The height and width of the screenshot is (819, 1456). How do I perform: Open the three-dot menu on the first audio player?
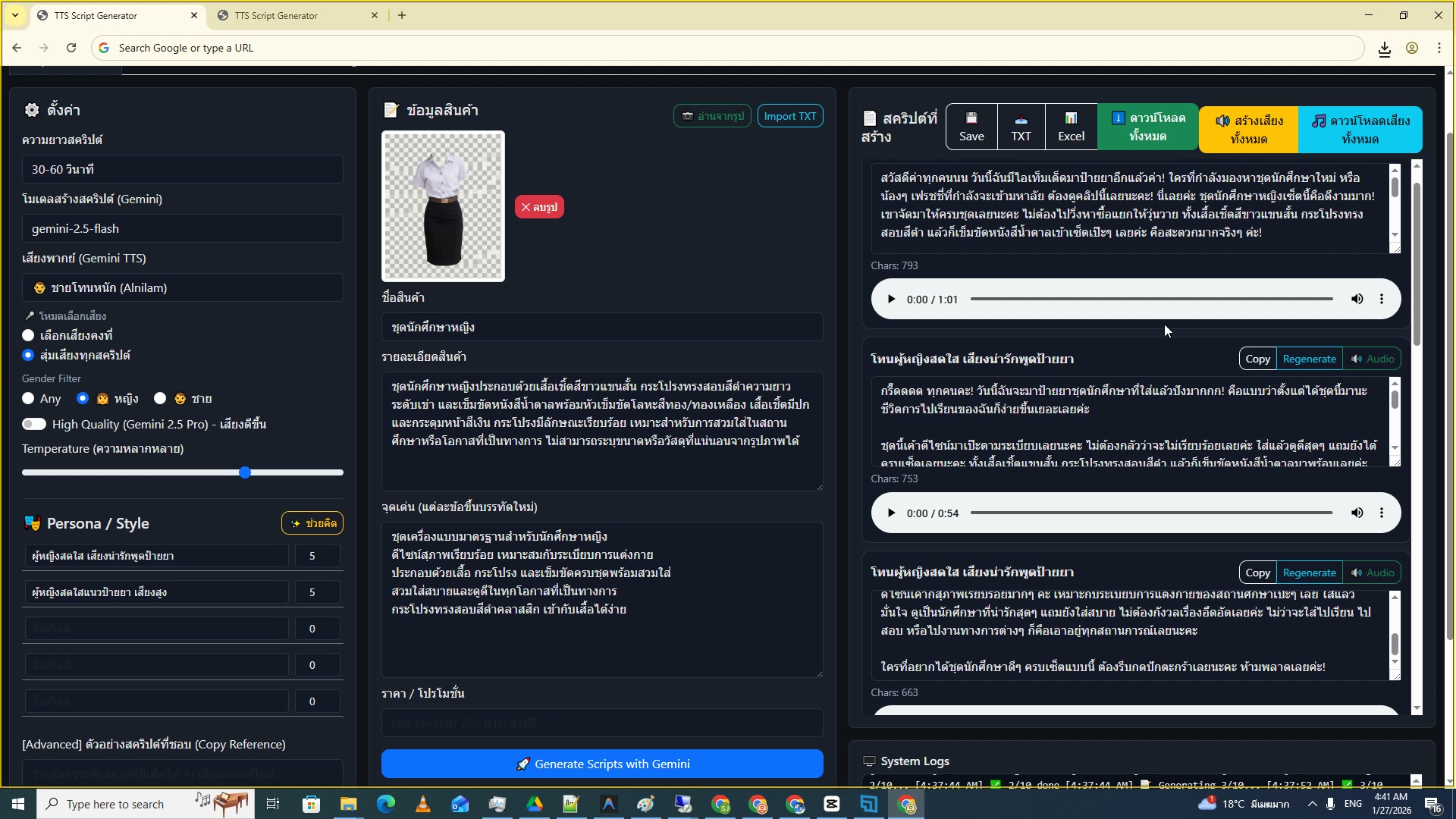tap(1381, 299)
